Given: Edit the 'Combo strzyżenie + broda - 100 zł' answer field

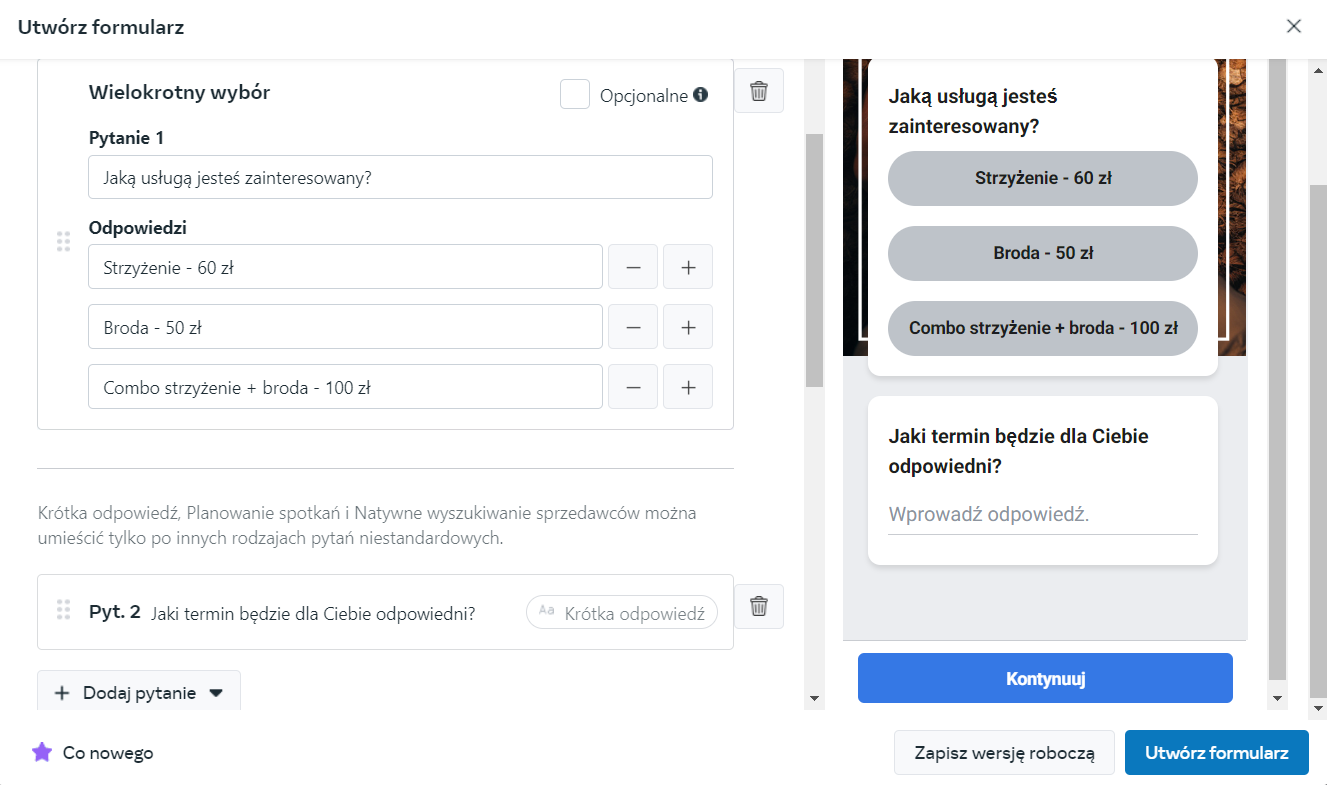Looking at the screenshot, I should [x=345, y=387].
